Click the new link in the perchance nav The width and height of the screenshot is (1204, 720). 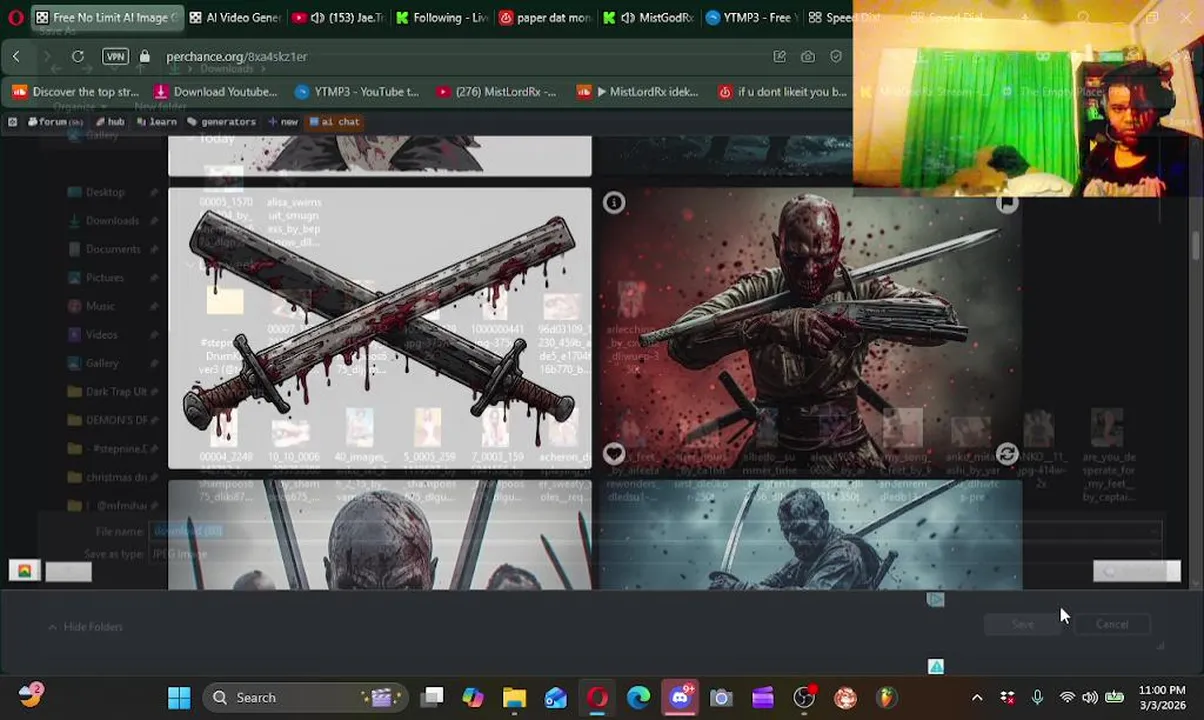pos(283,122)
